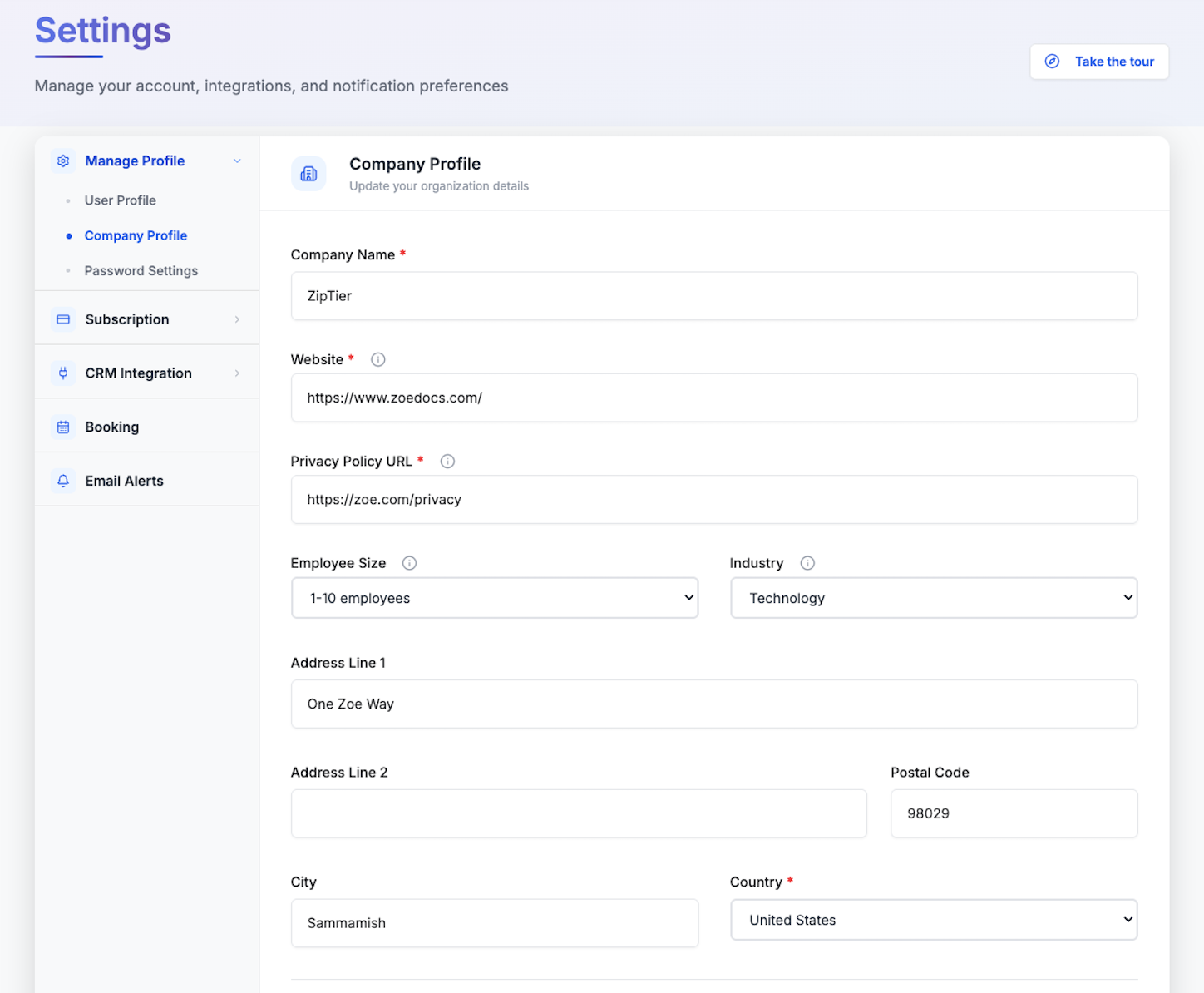Image resolution: width=1204 pixels, height=993 pixels.
Task: Click the Manage Profile gear icon
Action: [63, 161]
